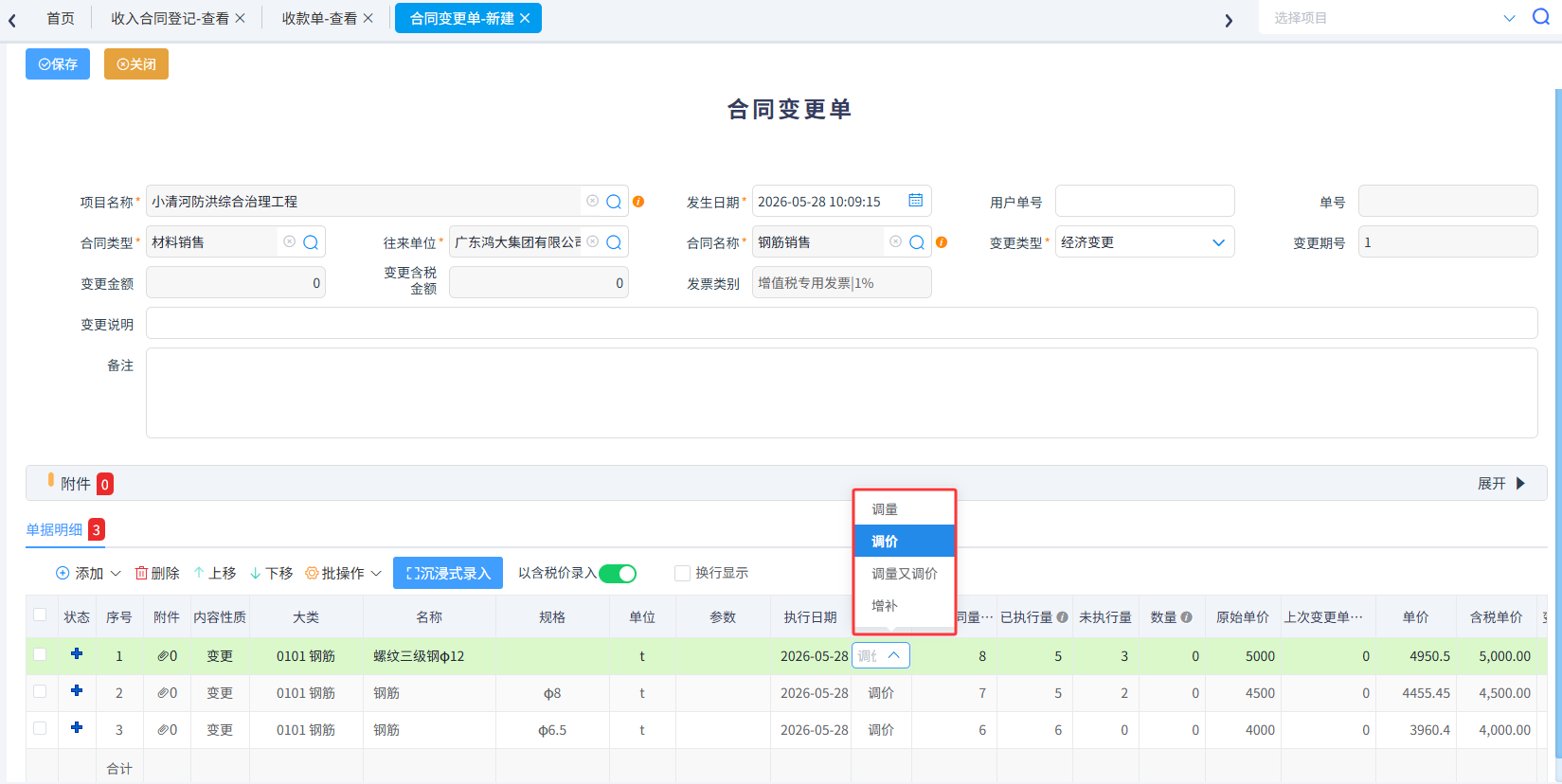Open lookup for 合同类型 field
1562x784 pixels.
311,242
